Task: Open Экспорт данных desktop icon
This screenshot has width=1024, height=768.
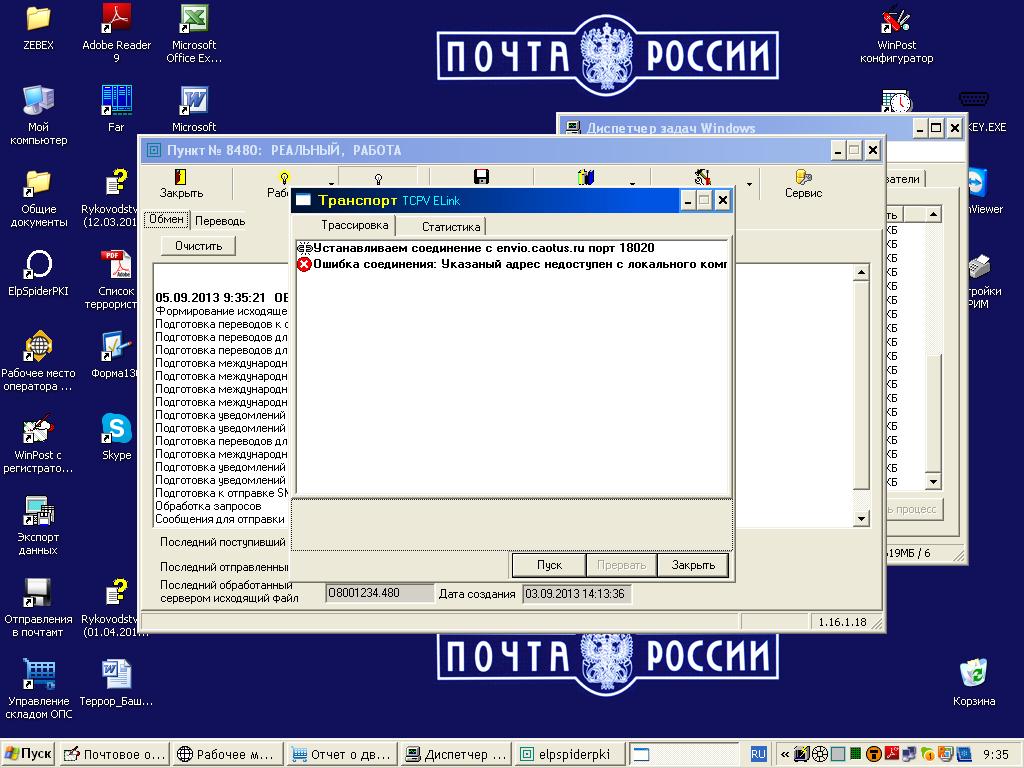Action: click(38, 511)
